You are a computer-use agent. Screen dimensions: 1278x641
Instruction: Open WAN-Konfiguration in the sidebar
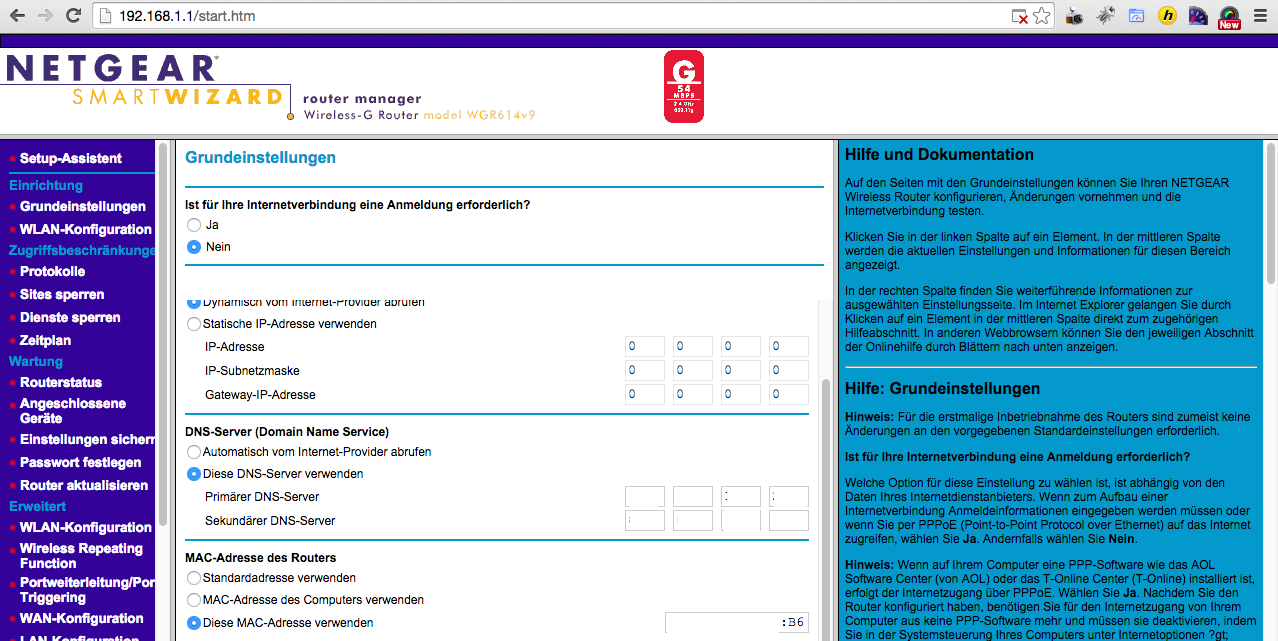[x=82, y=618]
